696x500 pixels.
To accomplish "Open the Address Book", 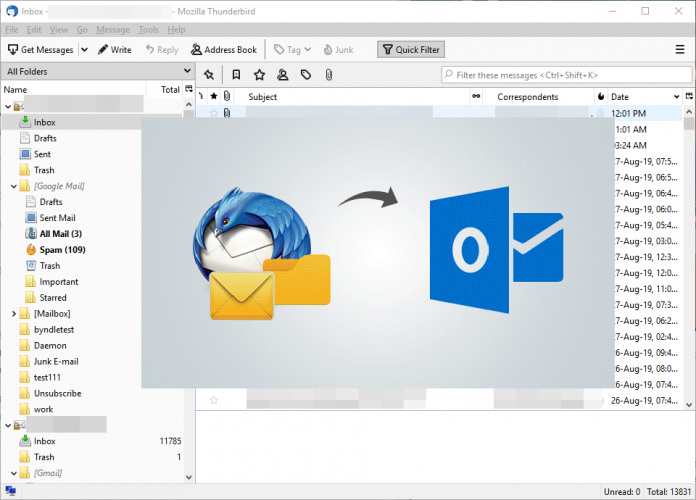I will [224, 50].
